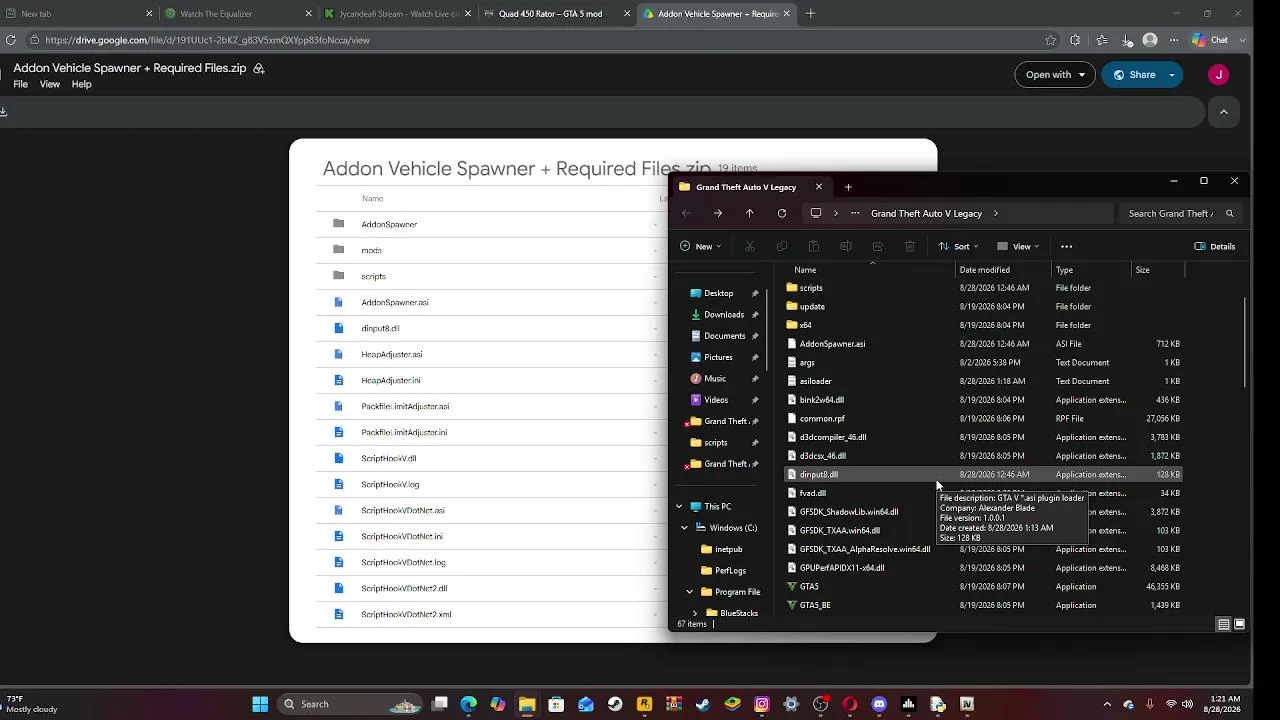Screen dimensions: 1280x720
Task: Click the Windows taskbar Search box
Action: (x=349, y=704)
